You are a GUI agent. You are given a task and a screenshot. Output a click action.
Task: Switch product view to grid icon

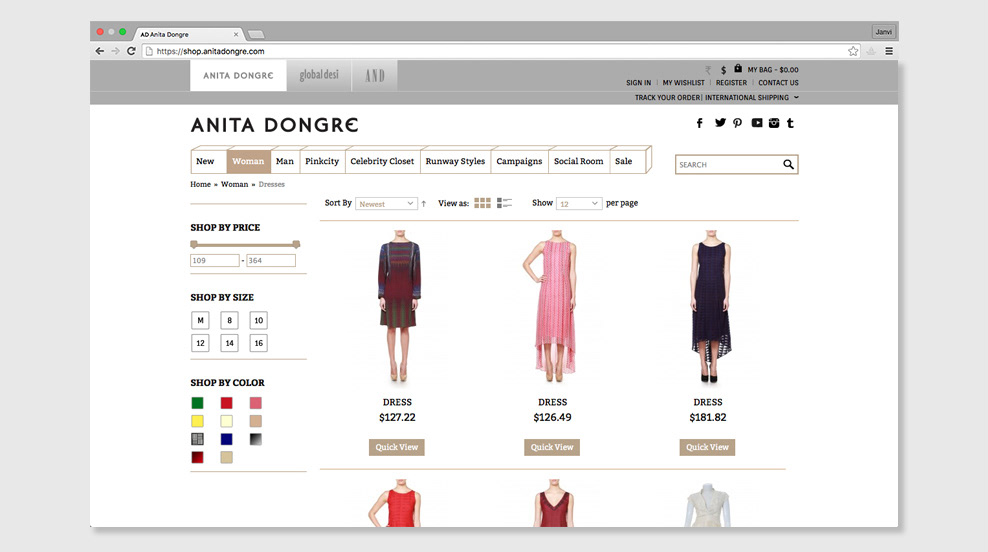(x=482, y=203)
